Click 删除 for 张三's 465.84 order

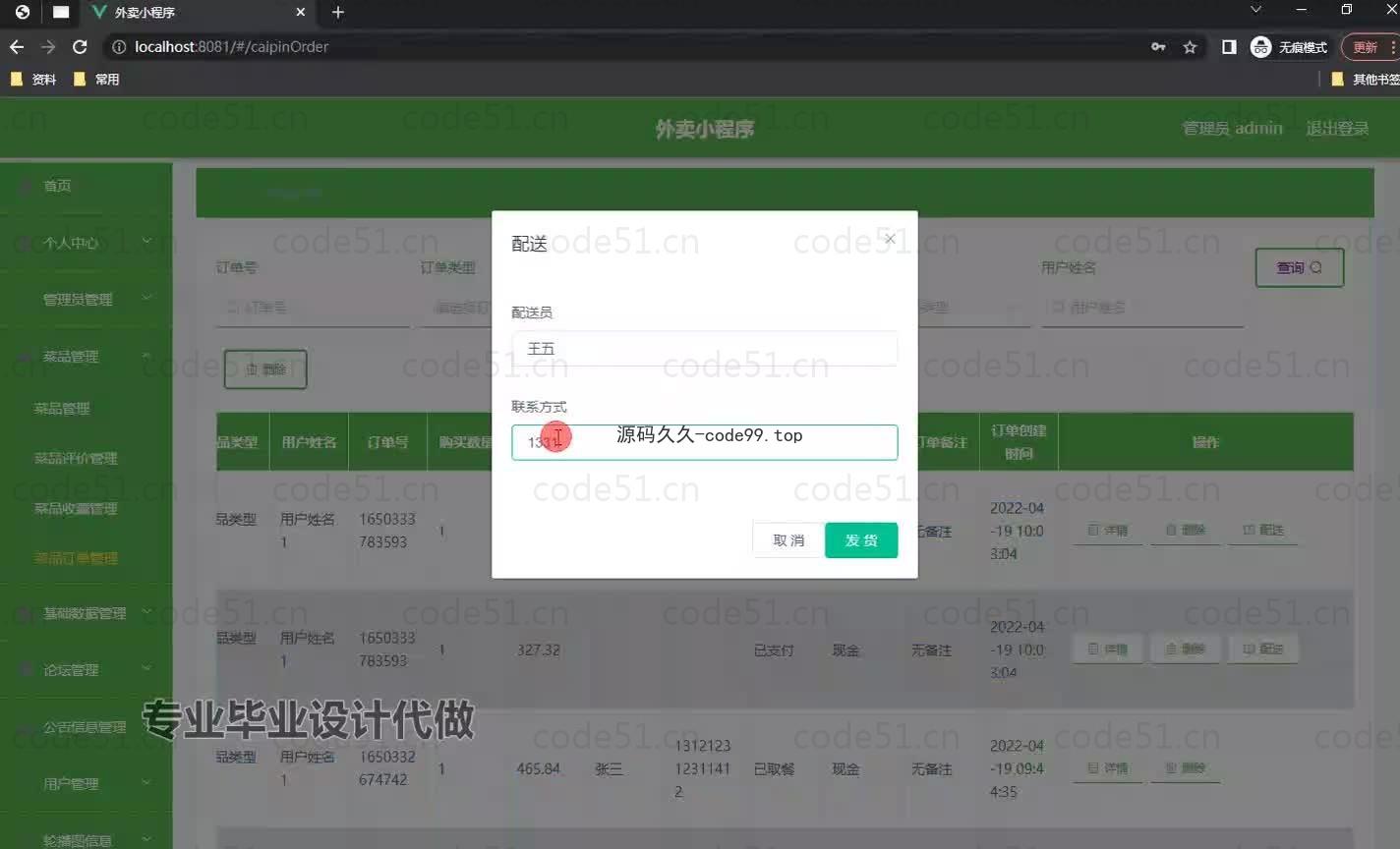[x=1185, y=768]
